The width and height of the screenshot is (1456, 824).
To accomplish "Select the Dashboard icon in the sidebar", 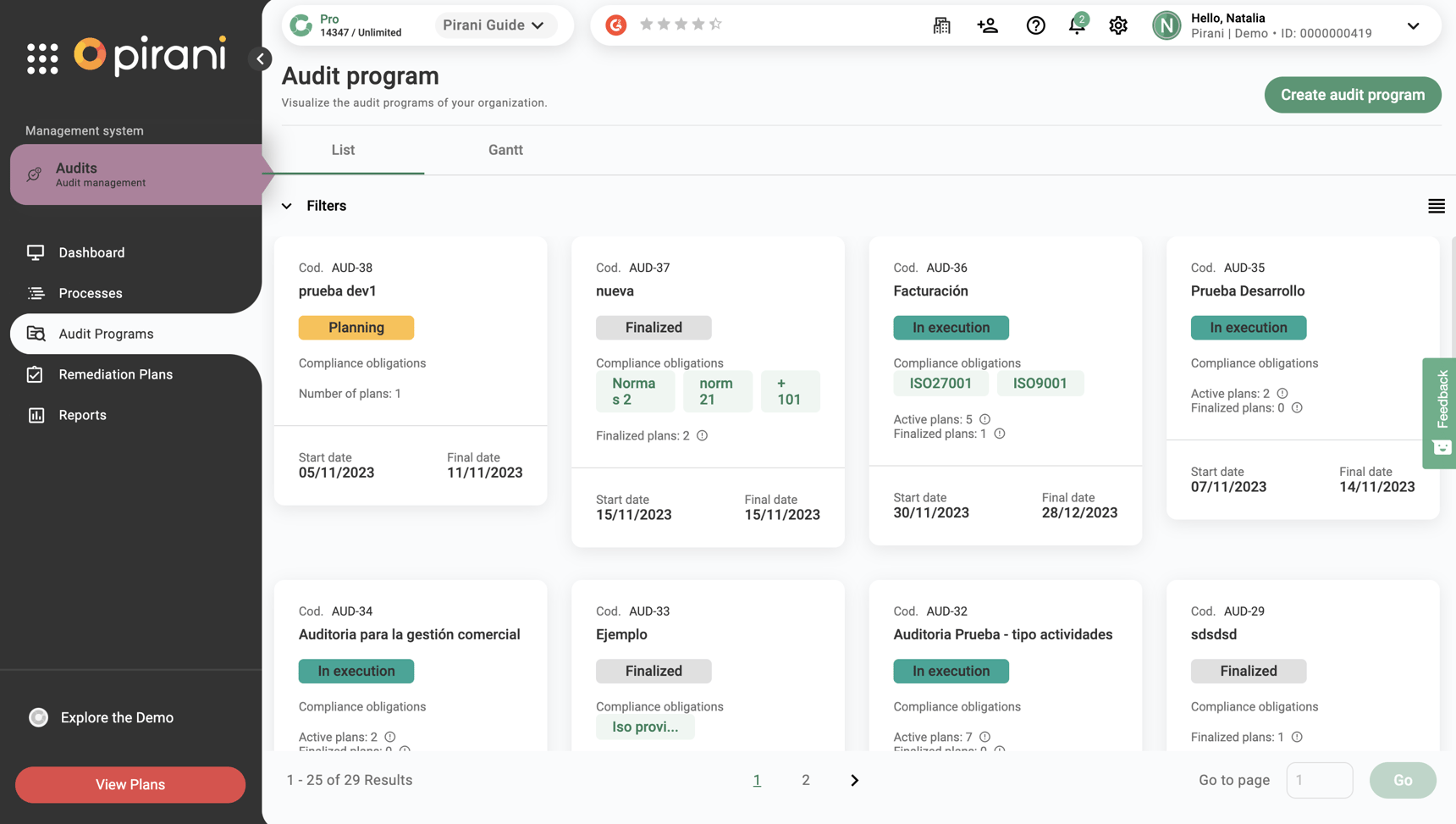I will [x=35, y=252].
